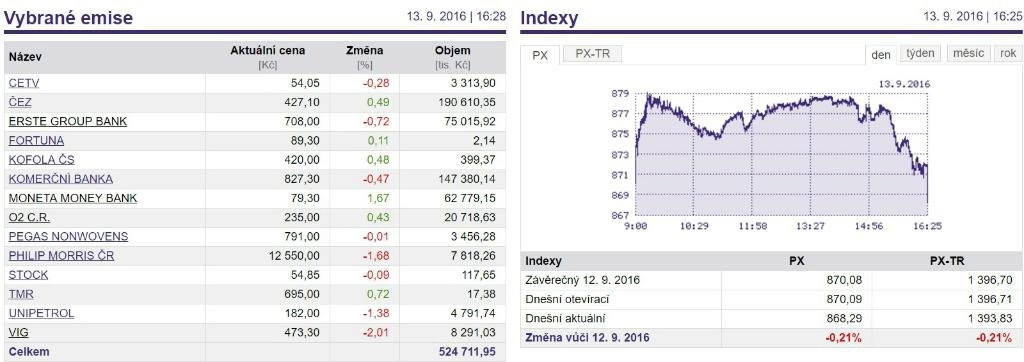
Task: Open the TMR stock link
Action: pyautogui.click(x=22, y=294)
